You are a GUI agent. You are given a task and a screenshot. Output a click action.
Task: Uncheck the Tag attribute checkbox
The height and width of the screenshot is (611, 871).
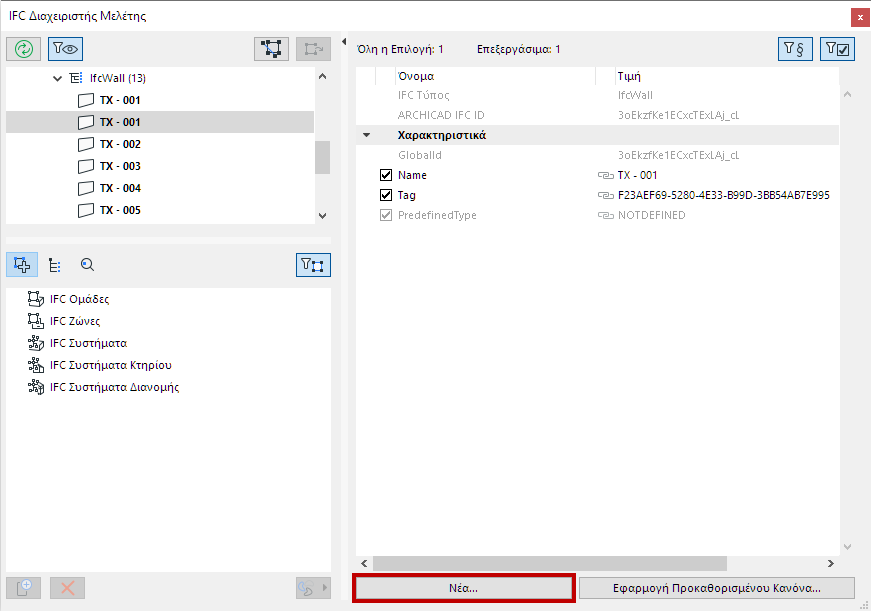[386, 196]
